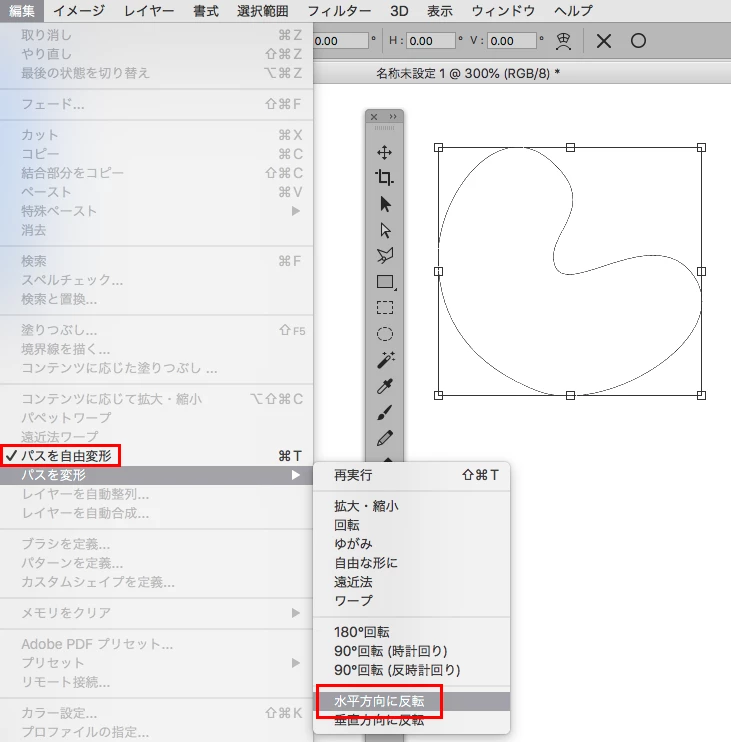
Task: Choose 垂直方向に反転 to flip vertically
Action: click(412, 720)
